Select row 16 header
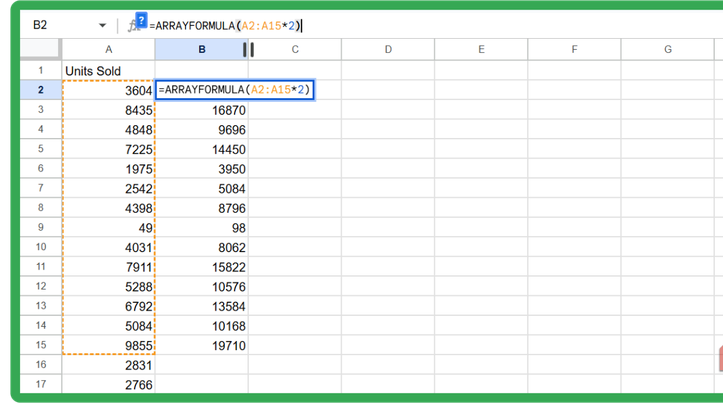This screenshot has width=723, height=403. (x=41, y=365)
